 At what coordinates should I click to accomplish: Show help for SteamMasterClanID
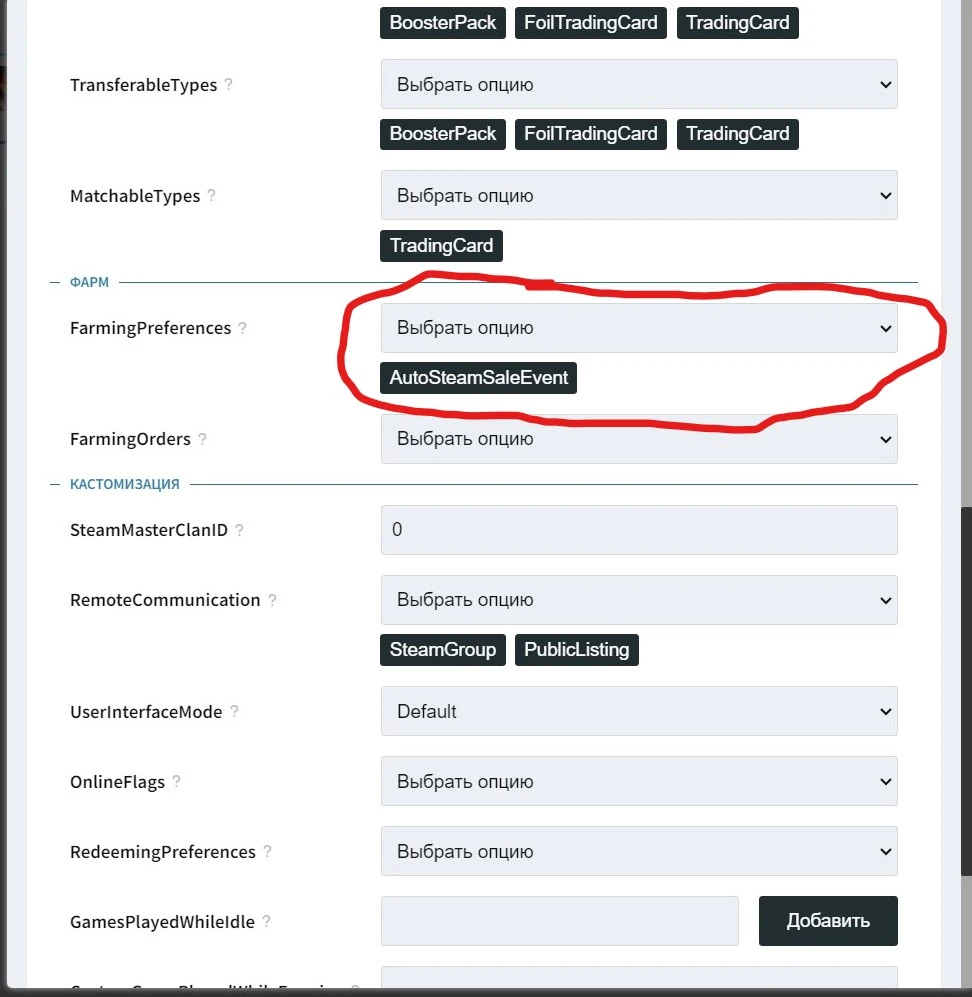coord(239,530)
